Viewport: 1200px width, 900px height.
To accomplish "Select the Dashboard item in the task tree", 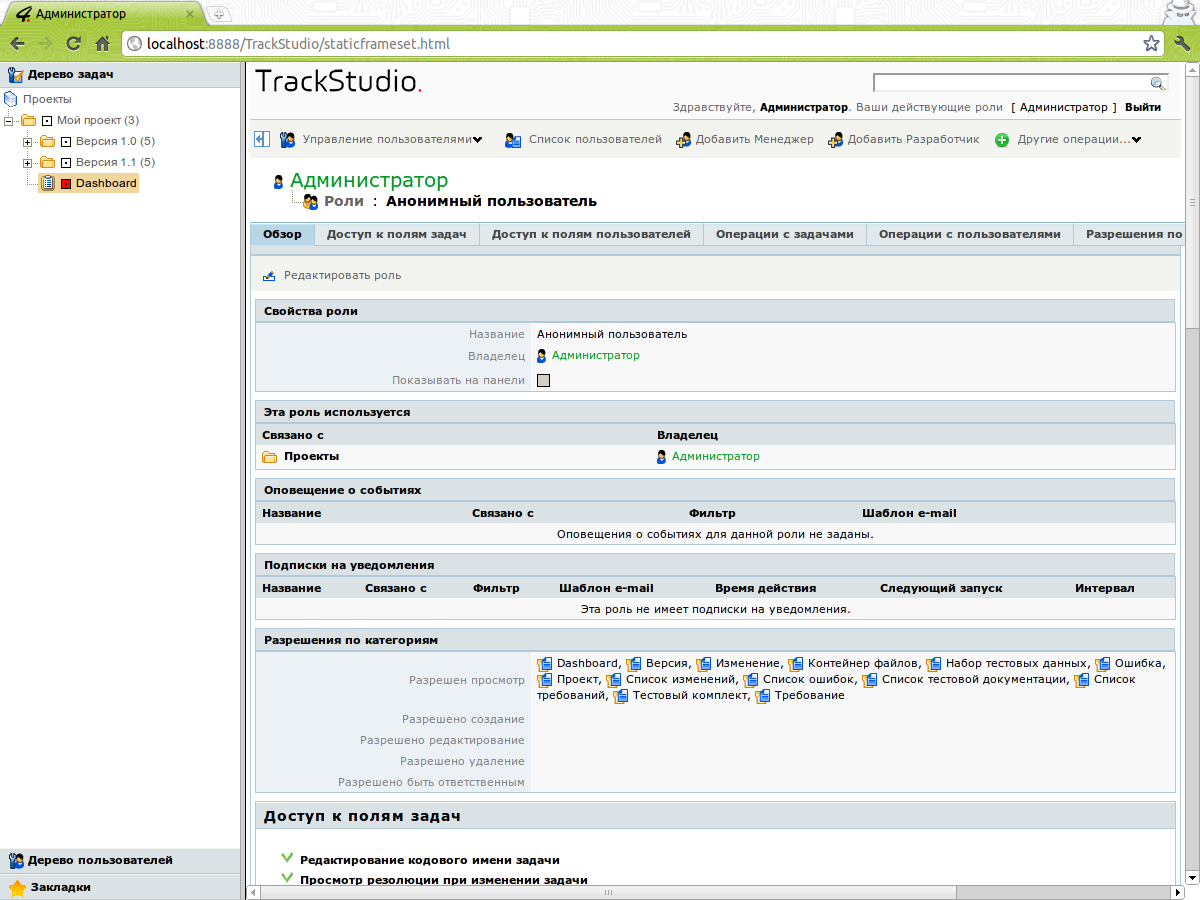I will tap(106, 184).
